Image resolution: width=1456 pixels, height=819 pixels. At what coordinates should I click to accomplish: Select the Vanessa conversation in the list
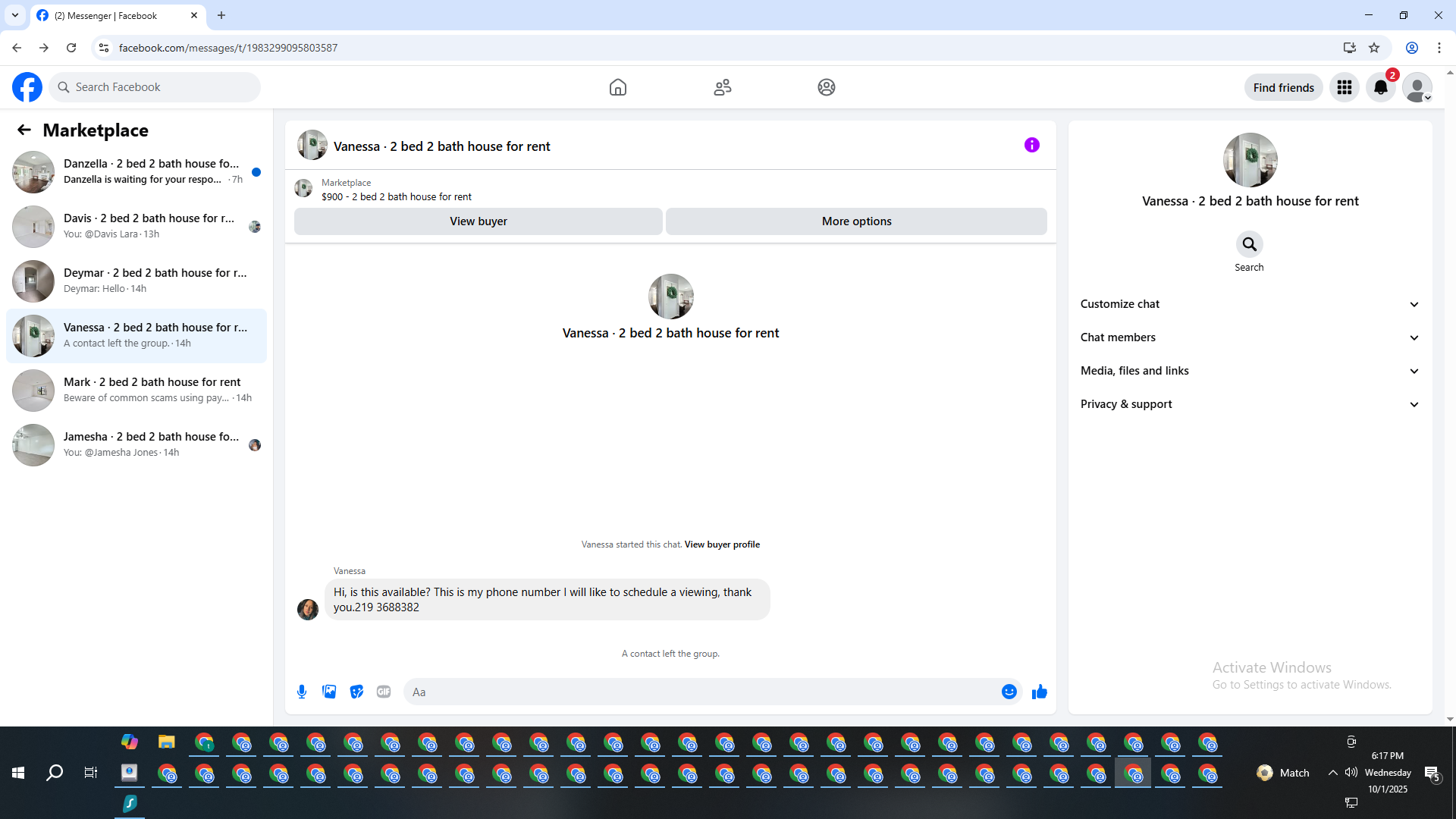pyautogui.click(x=136, y=336)
